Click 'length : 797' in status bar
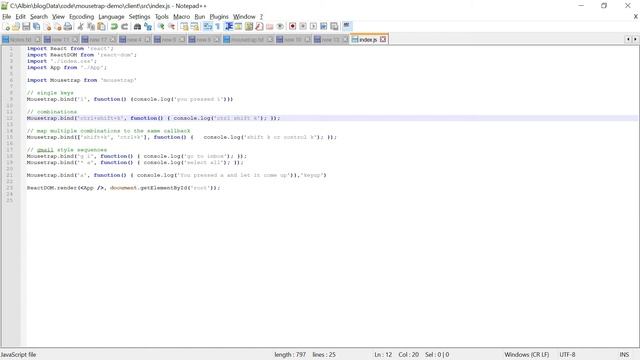The height and width of the screenshot is (360, 640). point(290,355)
